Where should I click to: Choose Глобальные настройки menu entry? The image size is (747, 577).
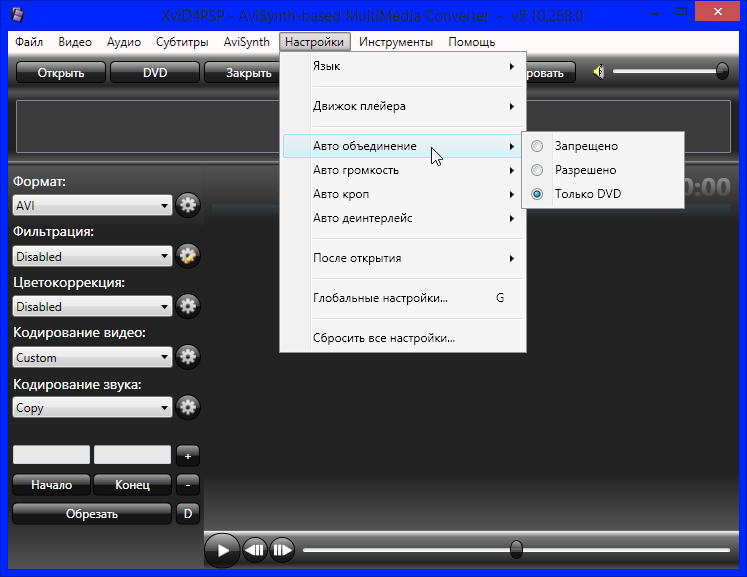pyautogui.click(x=380, y=298)
